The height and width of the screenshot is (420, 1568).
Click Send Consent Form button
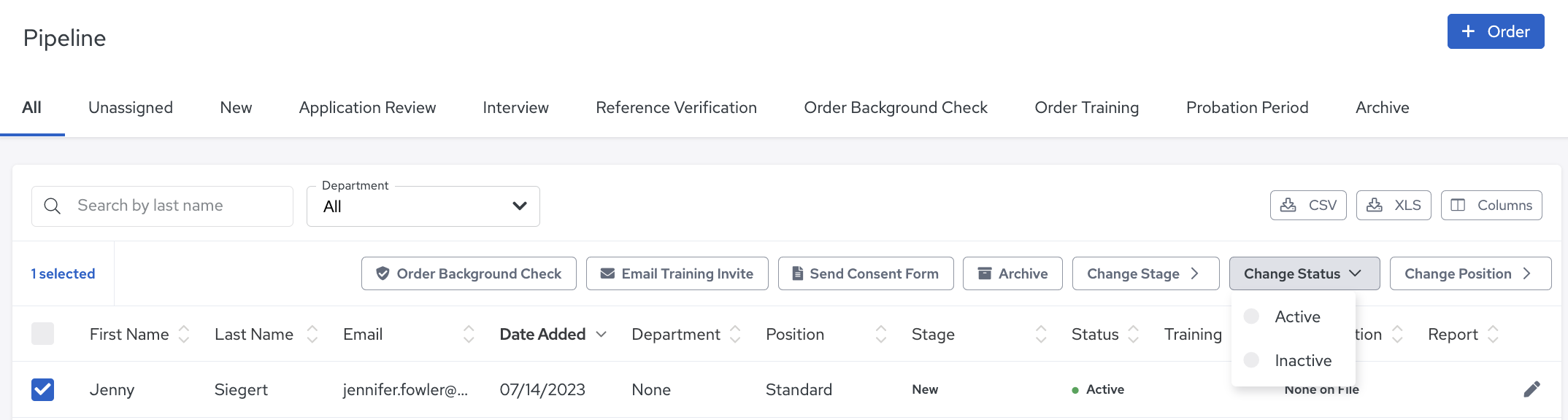pyautogui.click(x=866, y=273)
